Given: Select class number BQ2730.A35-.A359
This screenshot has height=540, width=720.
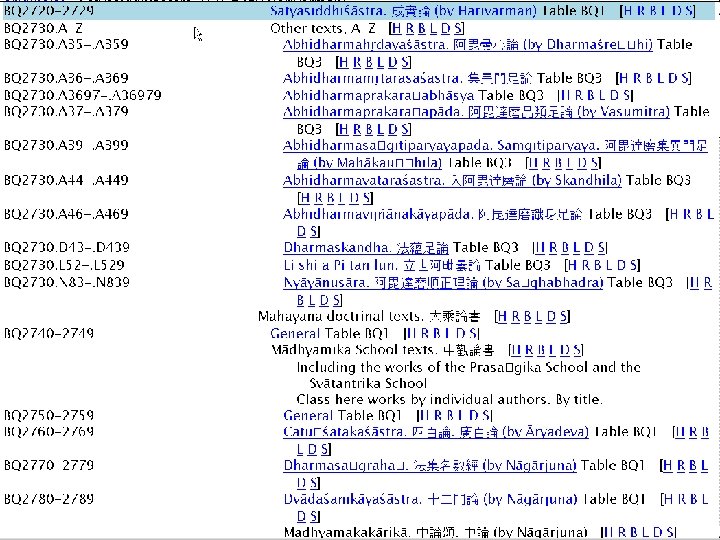Looking at the screenshot, I should pyautogui.click(x=66, y=45).
